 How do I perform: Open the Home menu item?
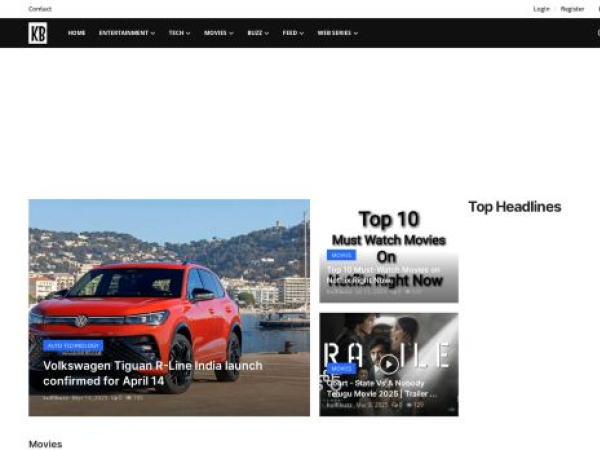77,33
